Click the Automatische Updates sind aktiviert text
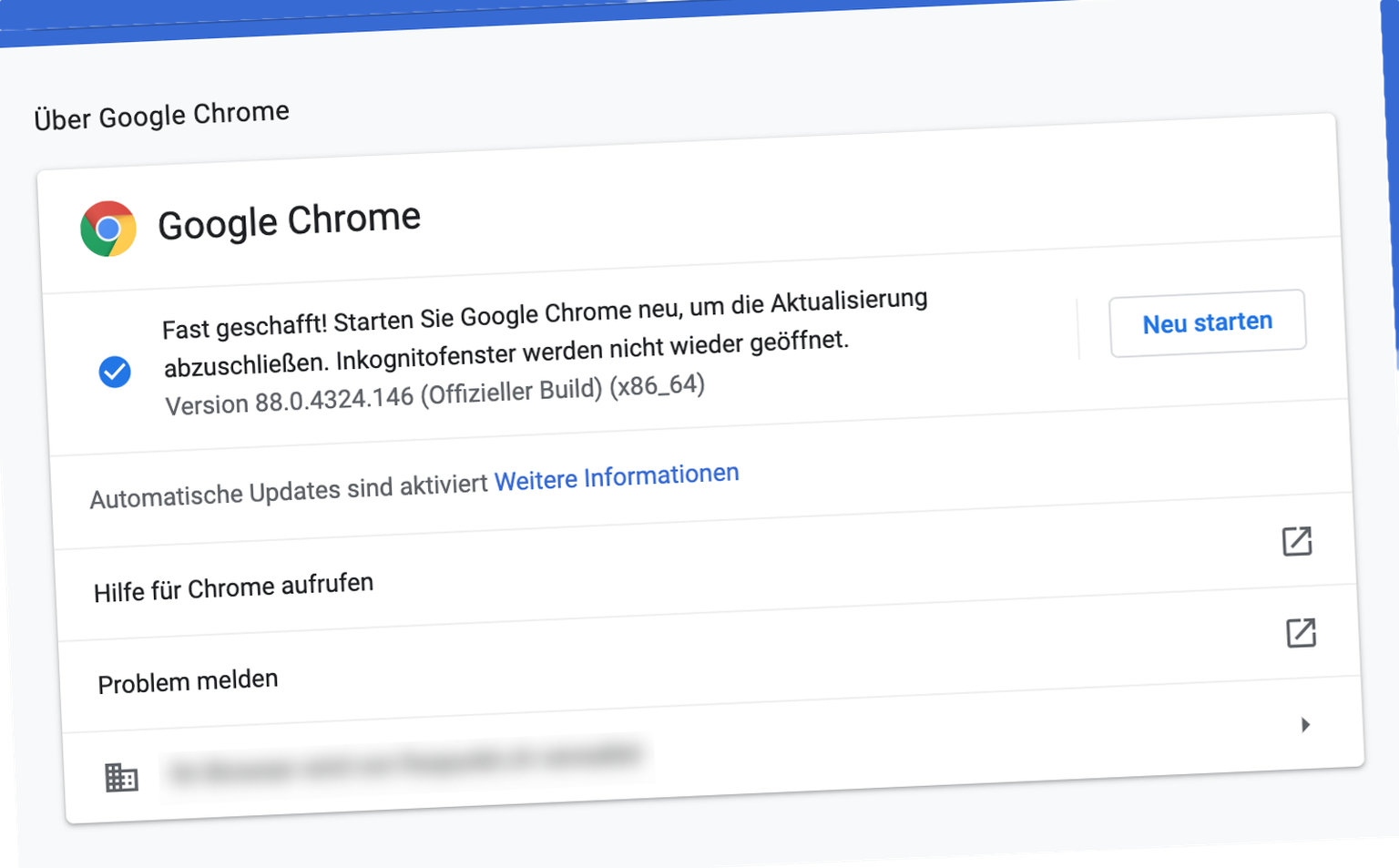Viewport: 1399px width, 868px height. coord(289,492)
